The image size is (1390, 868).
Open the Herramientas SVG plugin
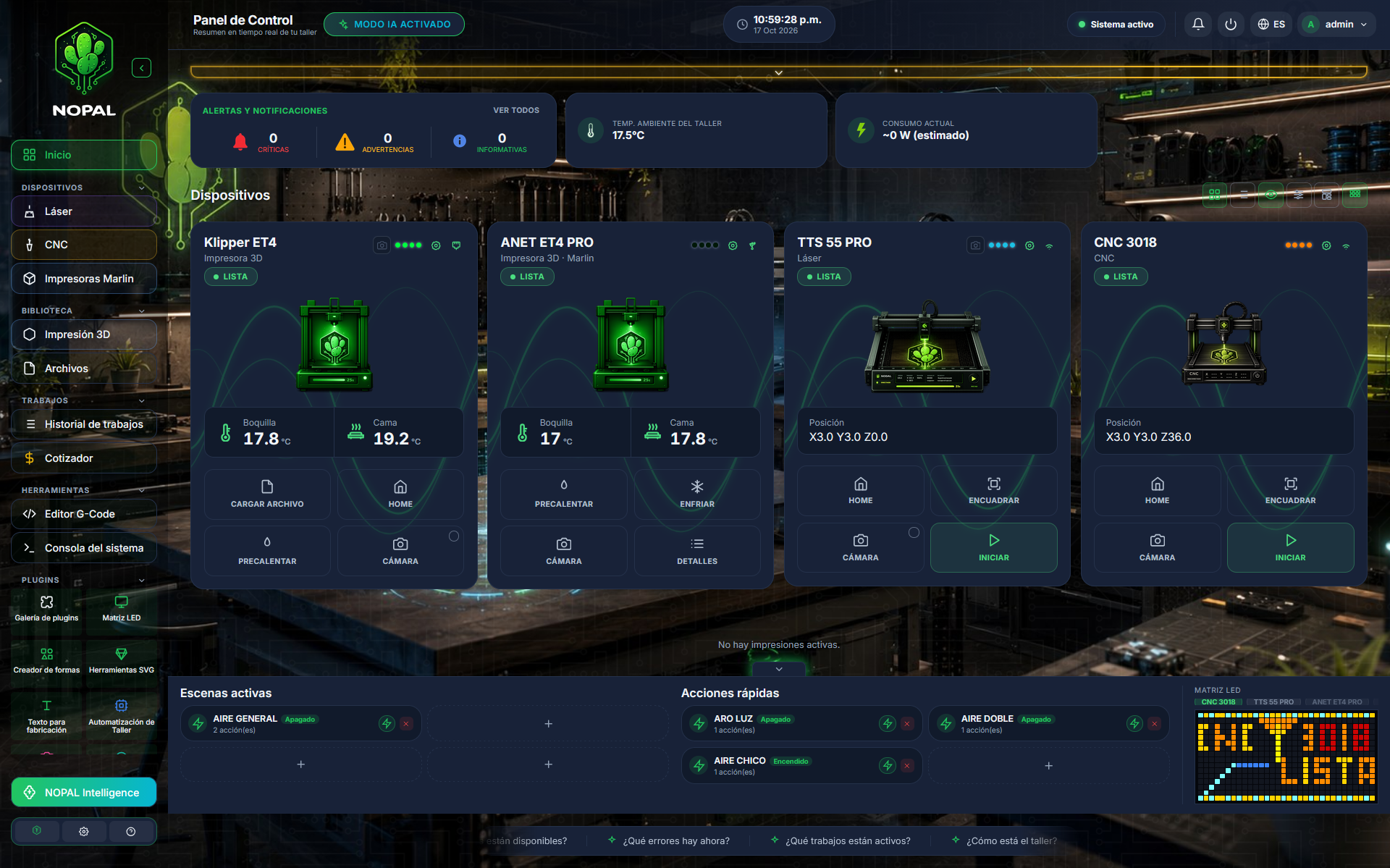click(x=122, y=660)
